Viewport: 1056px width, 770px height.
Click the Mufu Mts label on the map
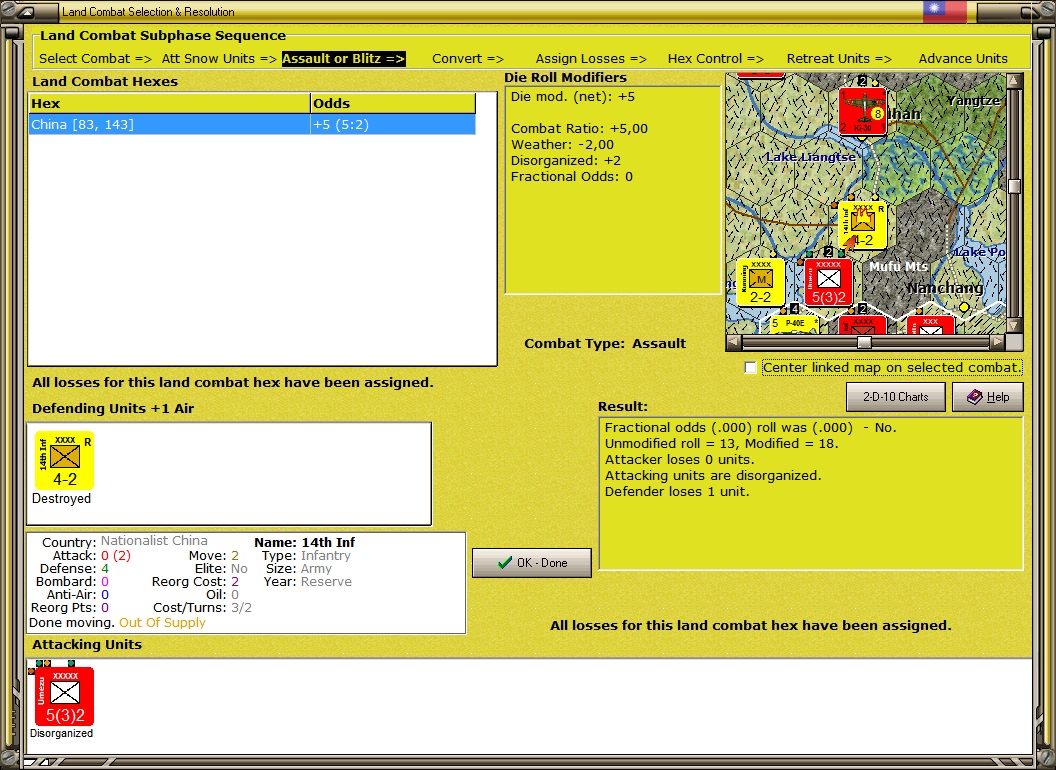pyautogui.click(x=898, y=267)
